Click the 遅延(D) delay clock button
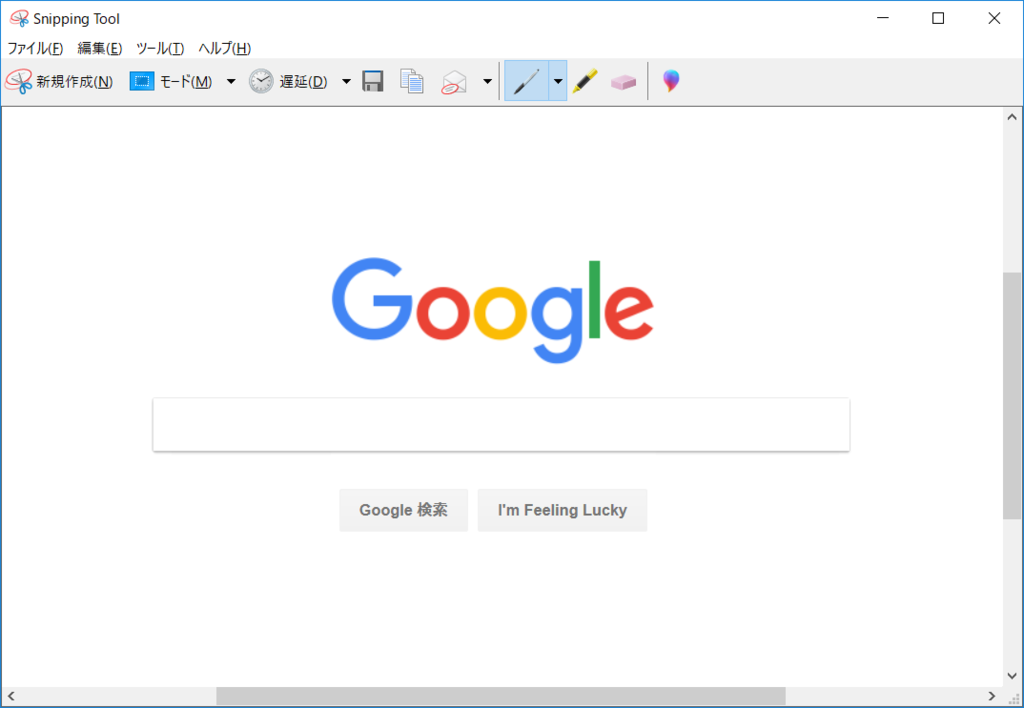The height and width of the screenshot is (708, 1024). pyautogui.click(x=289, y=82)
